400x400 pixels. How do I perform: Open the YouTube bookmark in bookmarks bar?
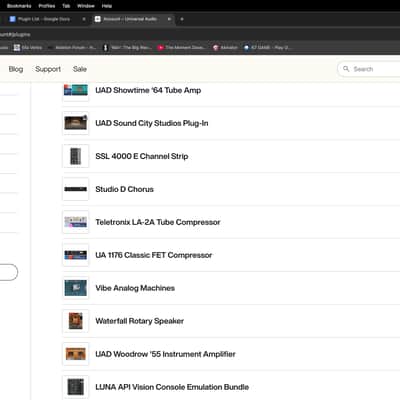(x=182, y=48)
